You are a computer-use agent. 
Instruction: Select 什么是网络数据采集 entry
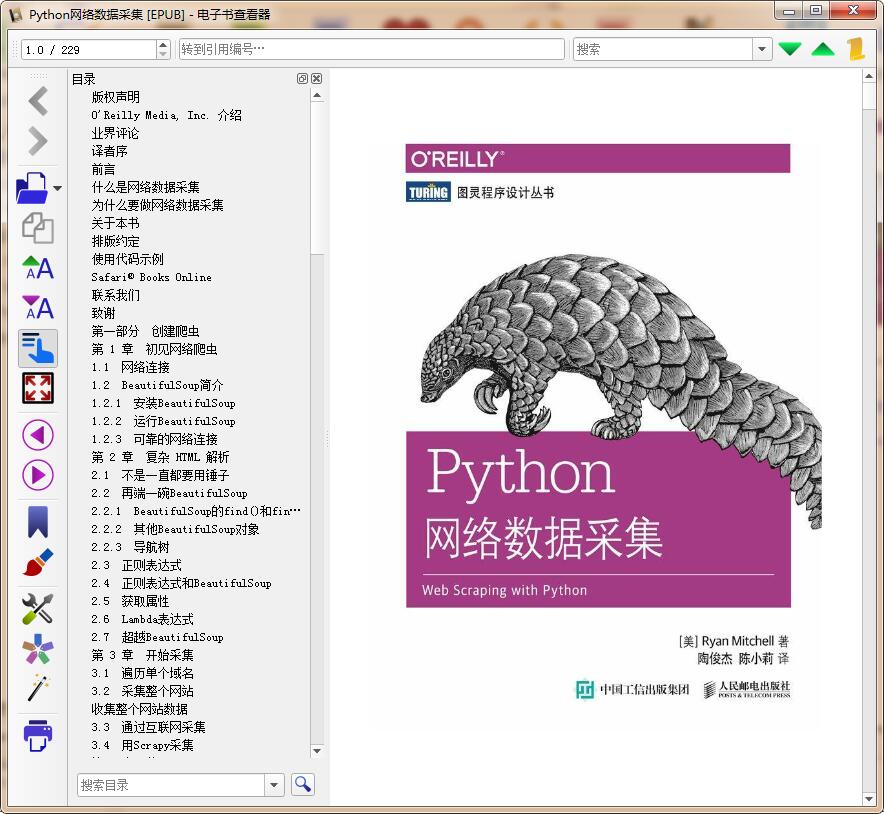[x=145, y=187]
